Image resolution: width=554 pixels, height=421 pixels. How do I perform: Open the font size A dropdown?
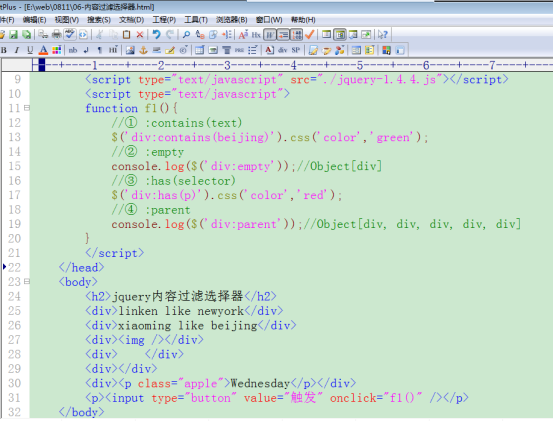pyautogui.click(x=243, y=34)
